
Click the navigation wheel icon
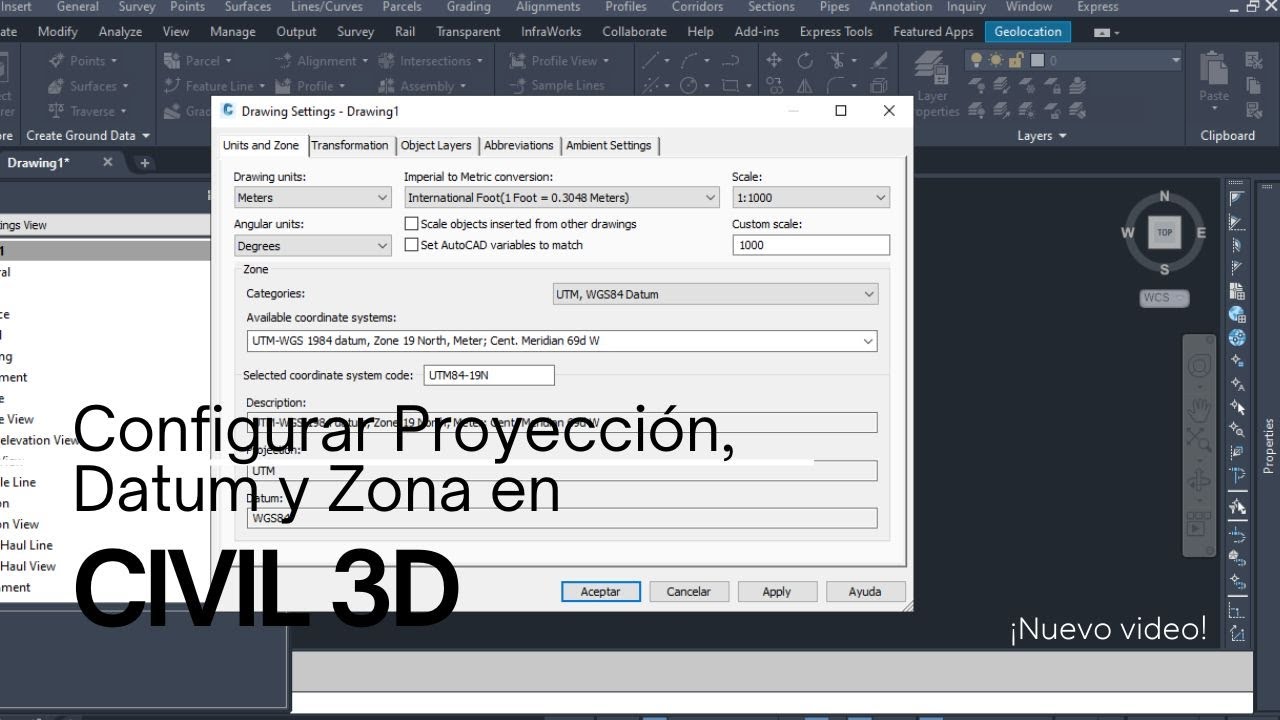click(1199, 366)
